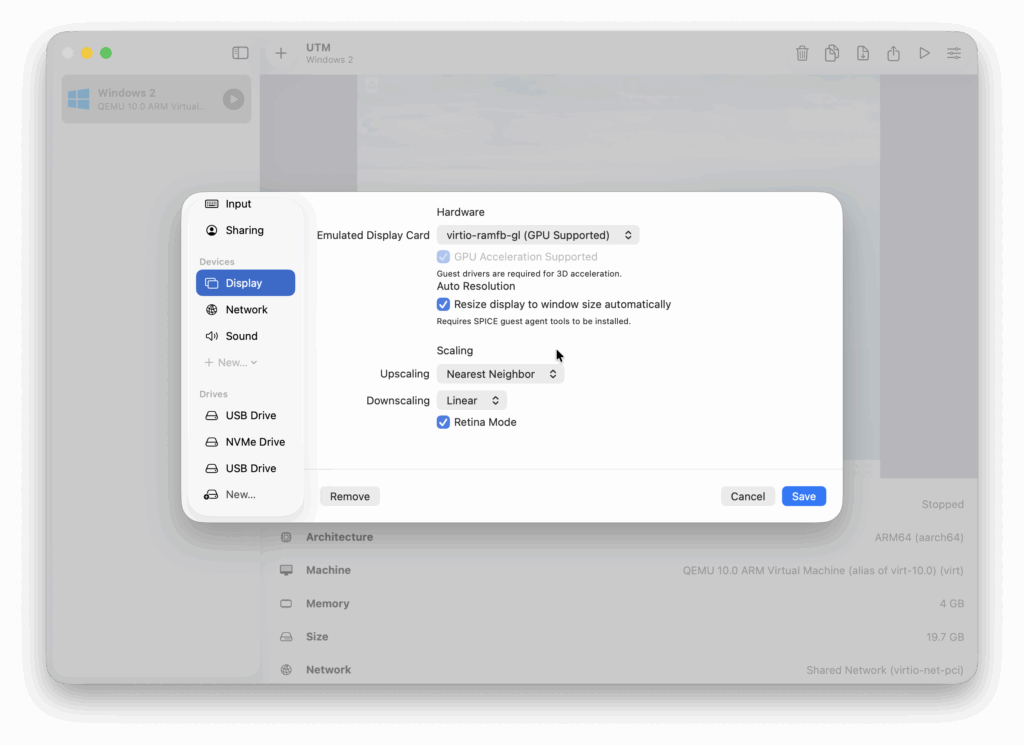The height and width of the screenshot is (745, 1024).
Task: Select Sound in the settings sidebar
Action: pos(241,336)
